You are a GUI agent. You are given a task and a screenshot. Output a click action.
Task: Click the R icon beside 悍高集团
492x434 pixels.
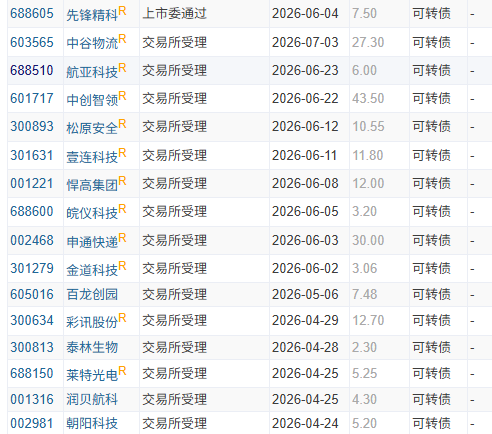click(x=122, y=181)
